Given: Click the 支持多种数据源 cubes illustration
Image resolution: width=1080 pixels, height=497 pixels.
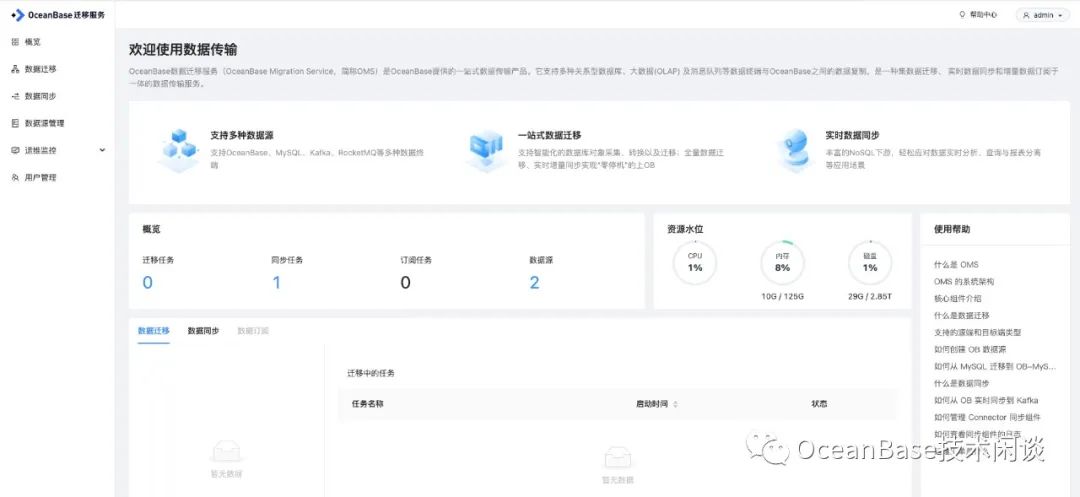Looking at the screenshot, I should tap(179, 149).
